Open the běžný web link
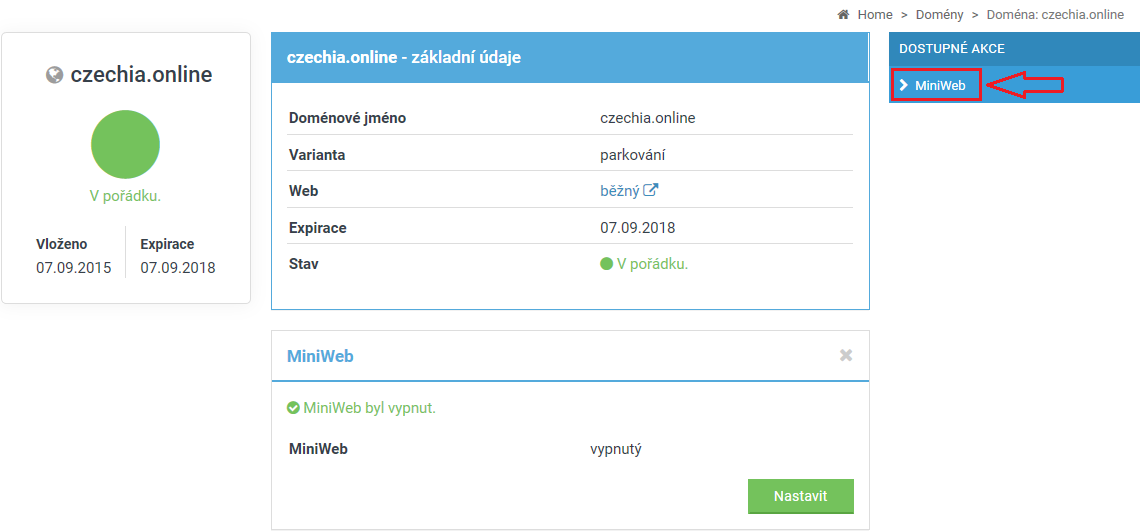The height and width of the screenshot is (532, 1140). [619, 191]
